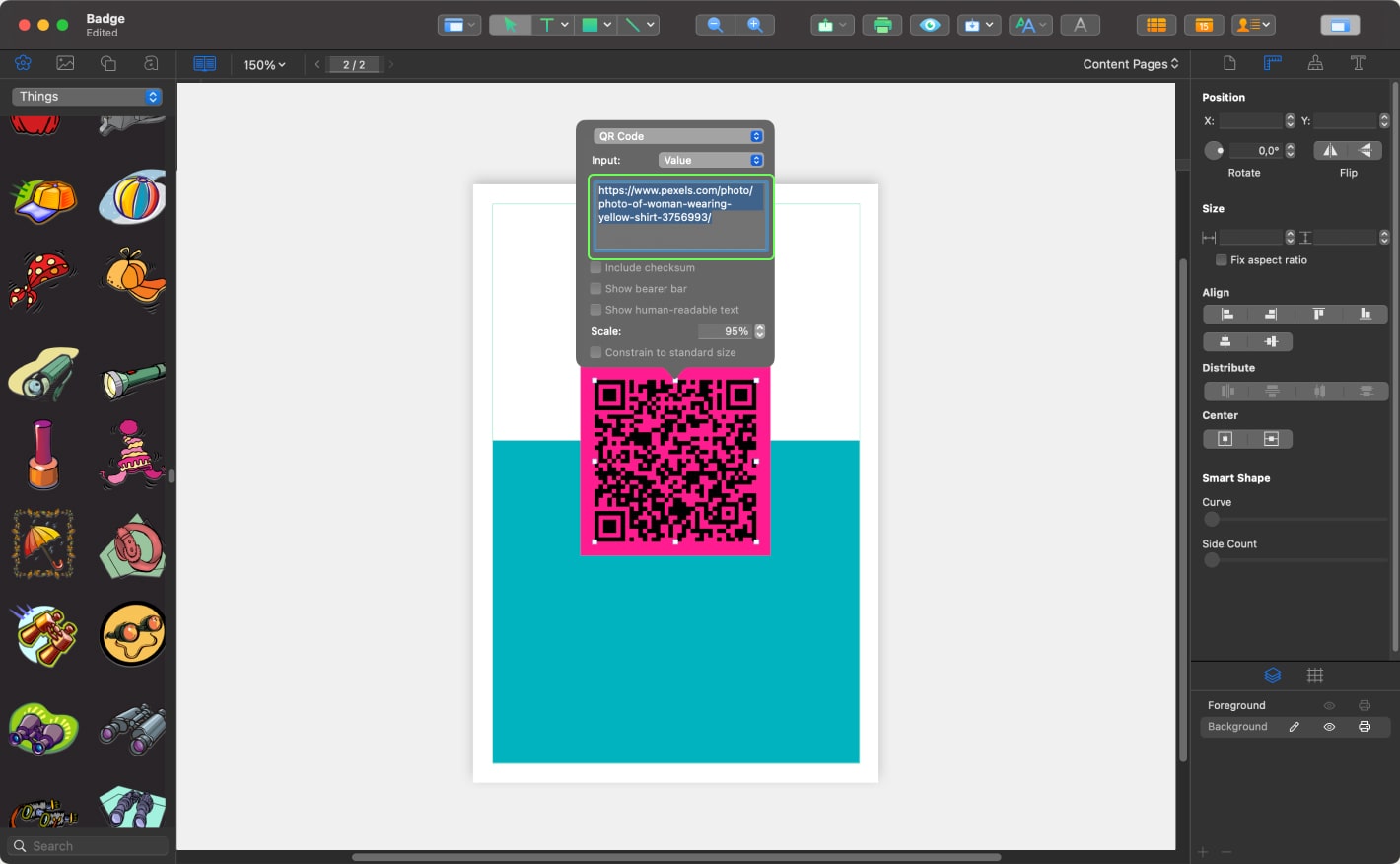Select the arrow selection tool
This screenshot has width=1400, height=864.
coord(510,25)
